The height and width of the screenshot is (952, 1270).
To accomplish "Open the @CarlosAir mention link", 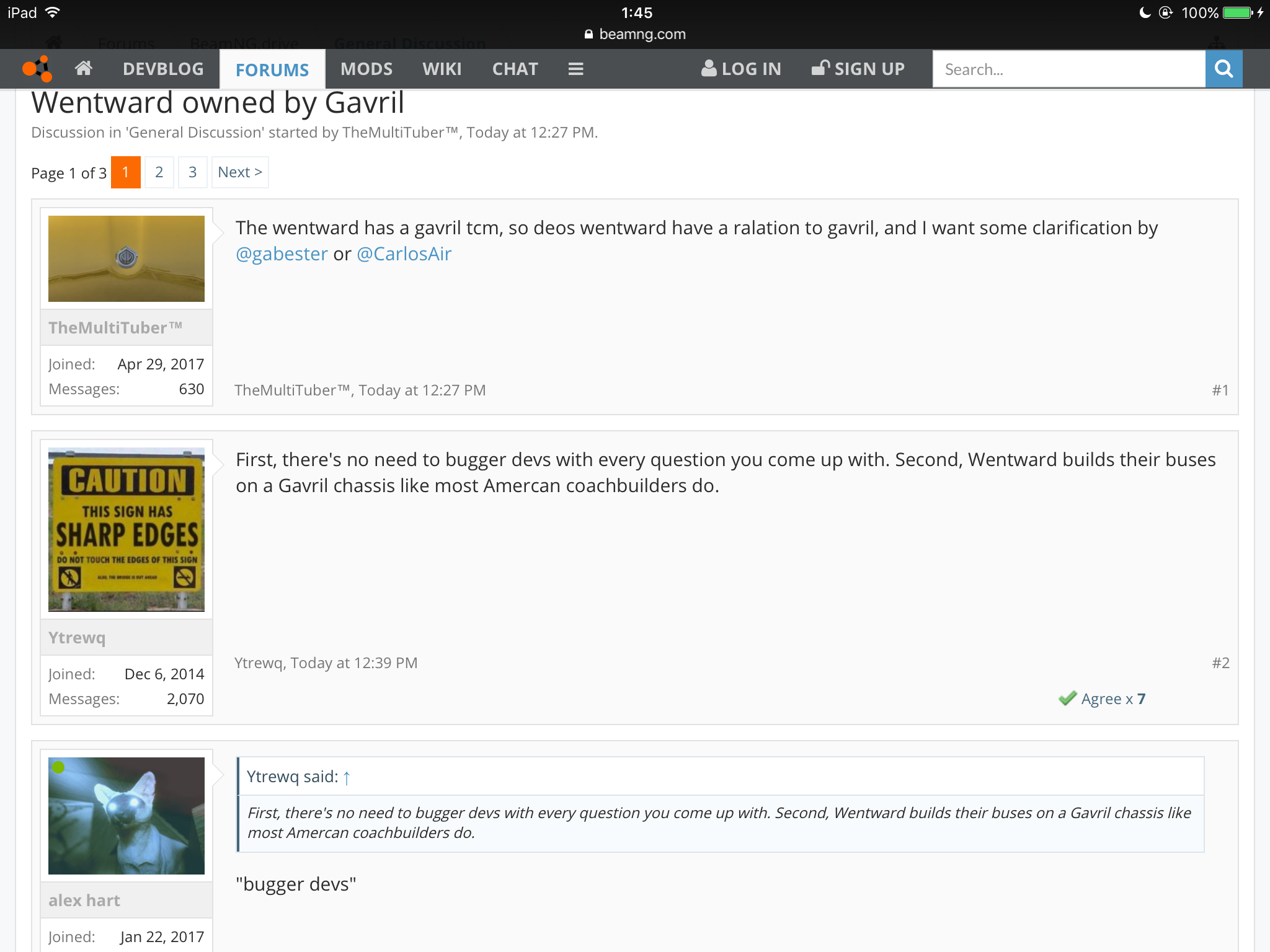I will pos(404,254).
